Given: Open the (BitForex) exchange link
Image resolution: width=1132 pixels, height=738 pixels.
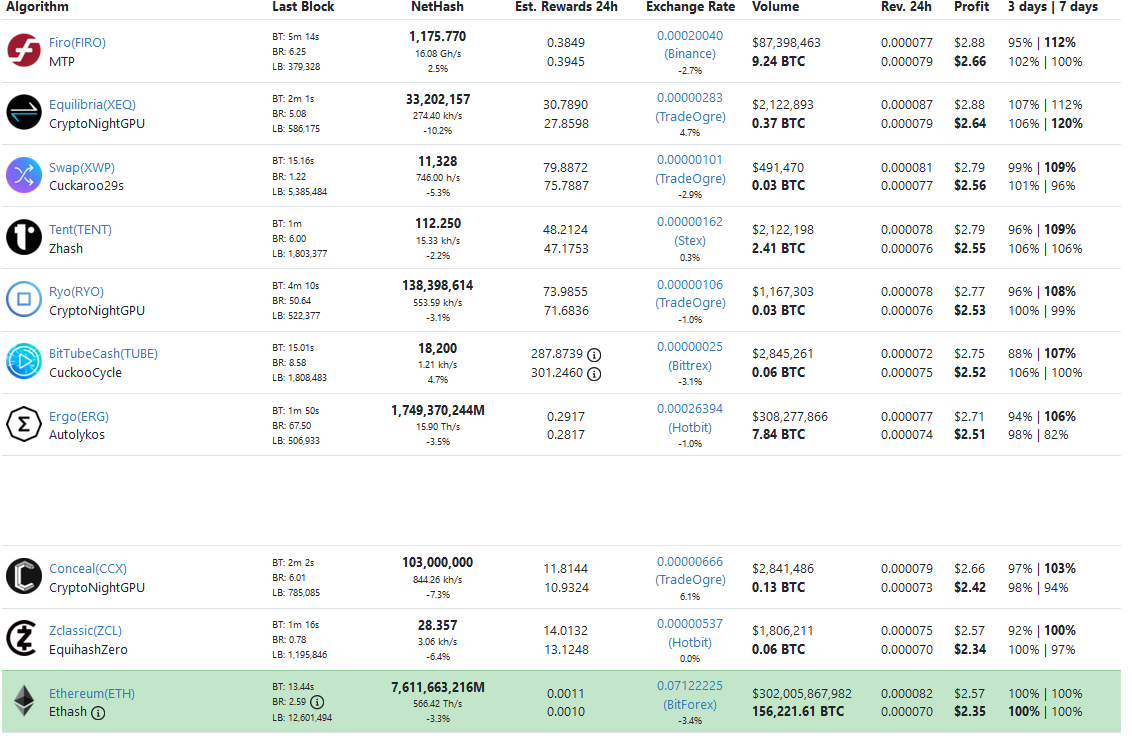Looking at the screenshot, I should coord(690,705).
